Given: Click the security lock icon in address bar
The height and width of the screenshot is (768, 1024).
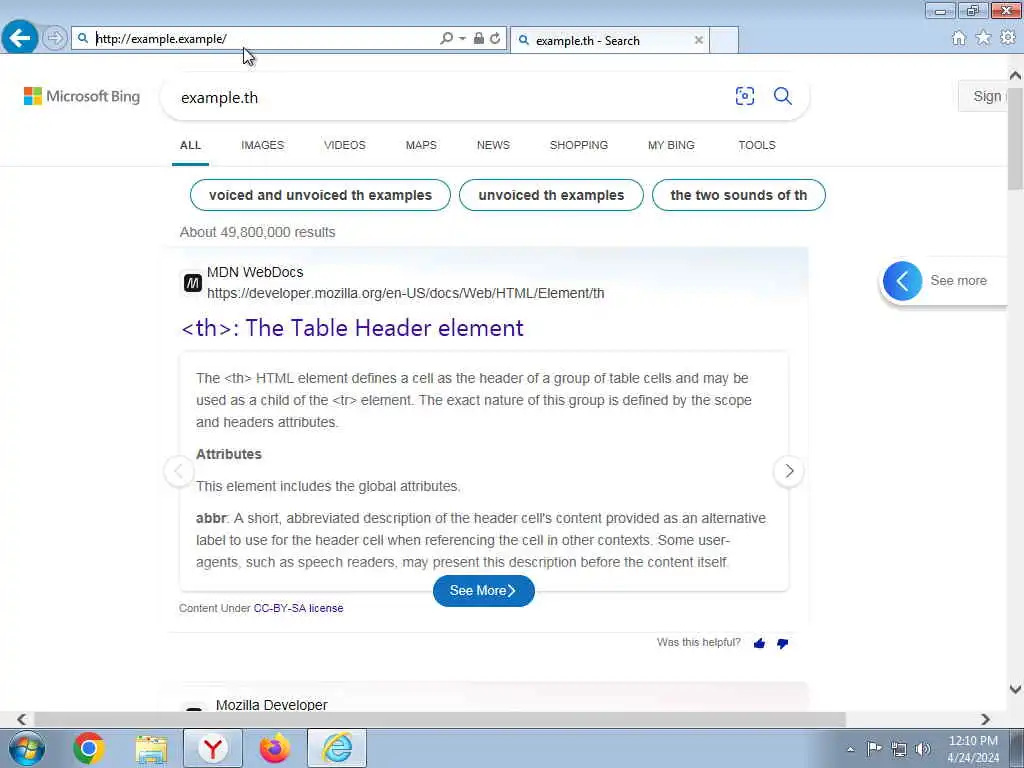Looking at the screenshot, I should tap(479, 39).
